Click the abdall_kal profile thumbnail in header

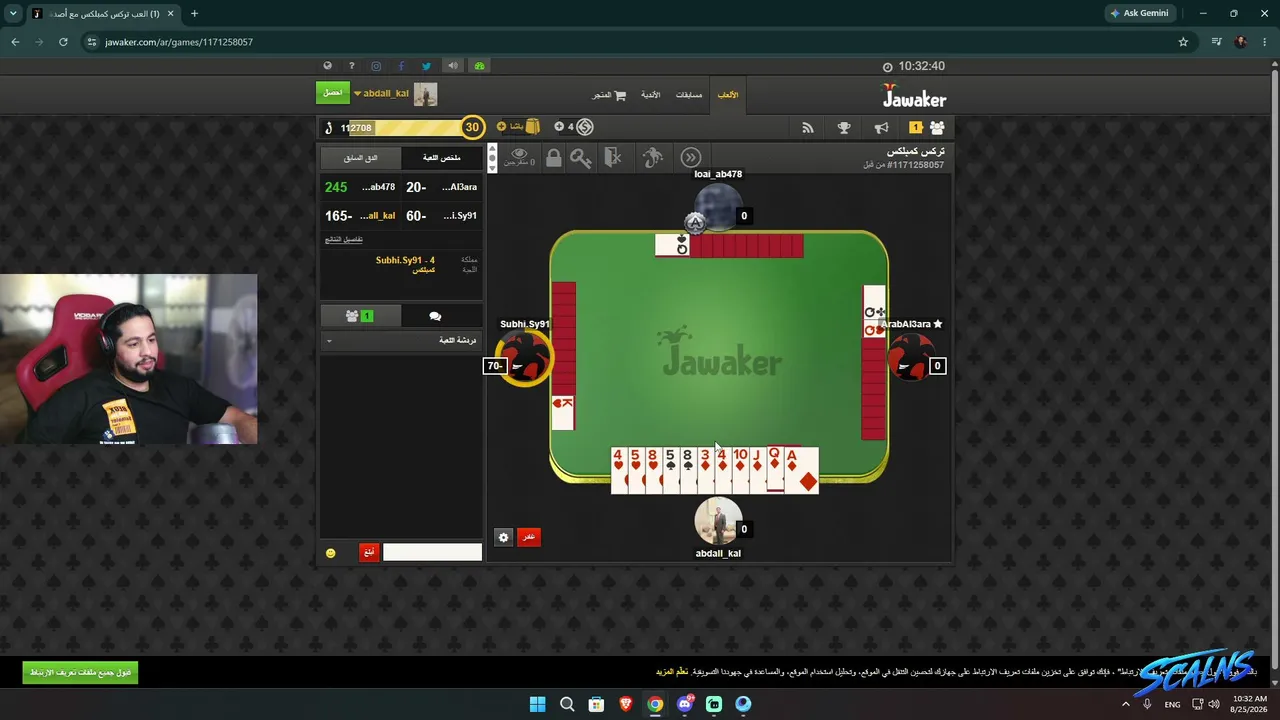425,94
